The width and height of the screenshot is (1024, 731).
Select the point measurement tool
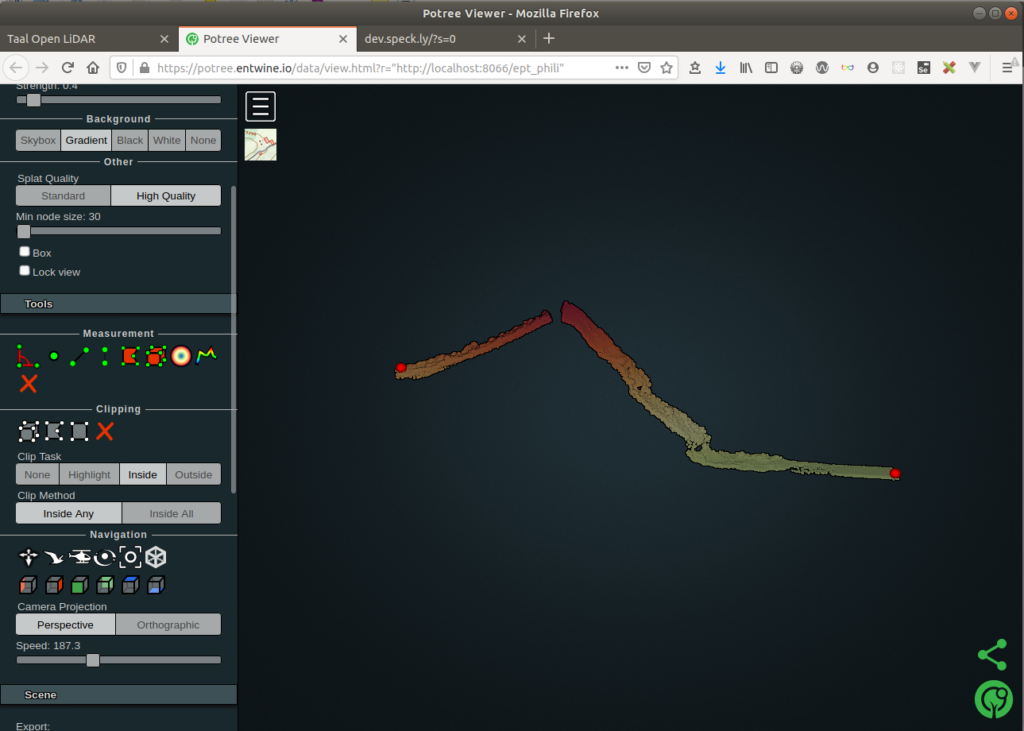[54, 356]
